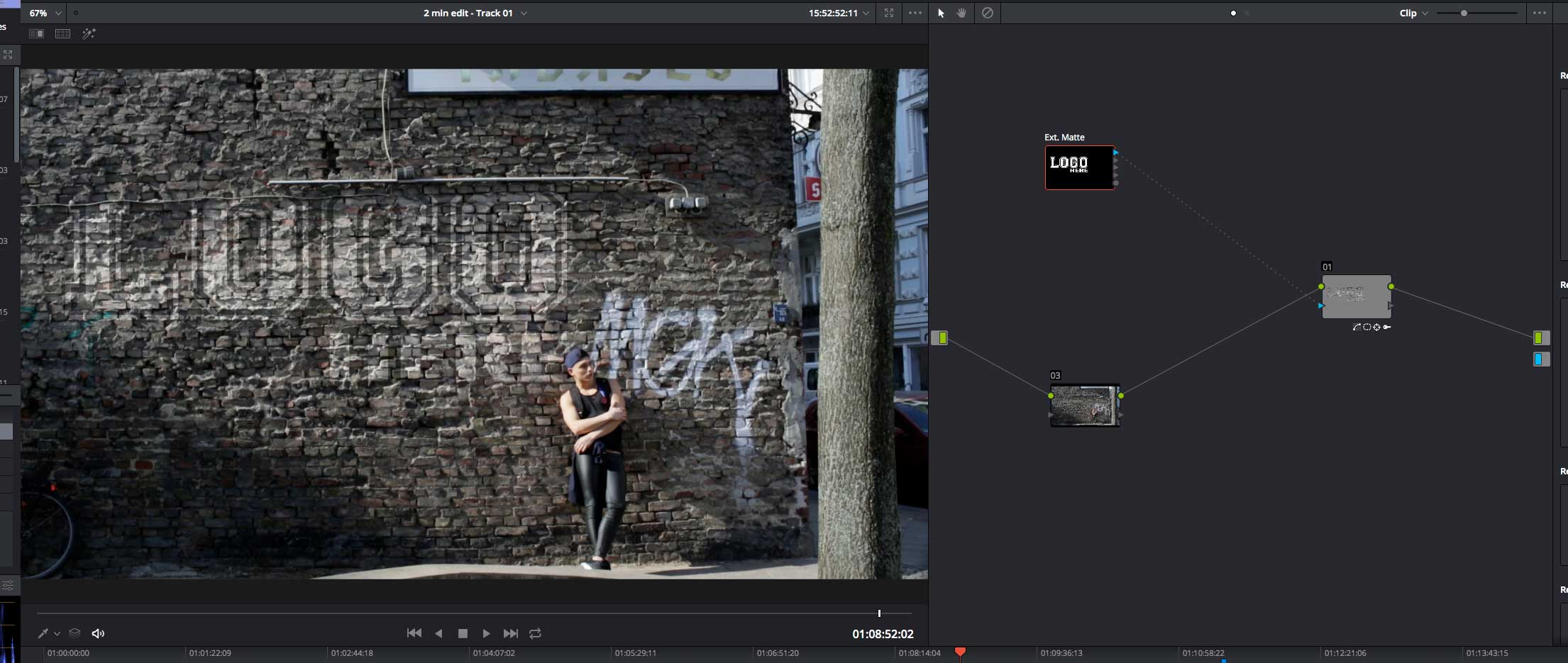Click node 03 green output connector
The height and width of the screenshot is (663, 1568).
(x=1120, y=396)
